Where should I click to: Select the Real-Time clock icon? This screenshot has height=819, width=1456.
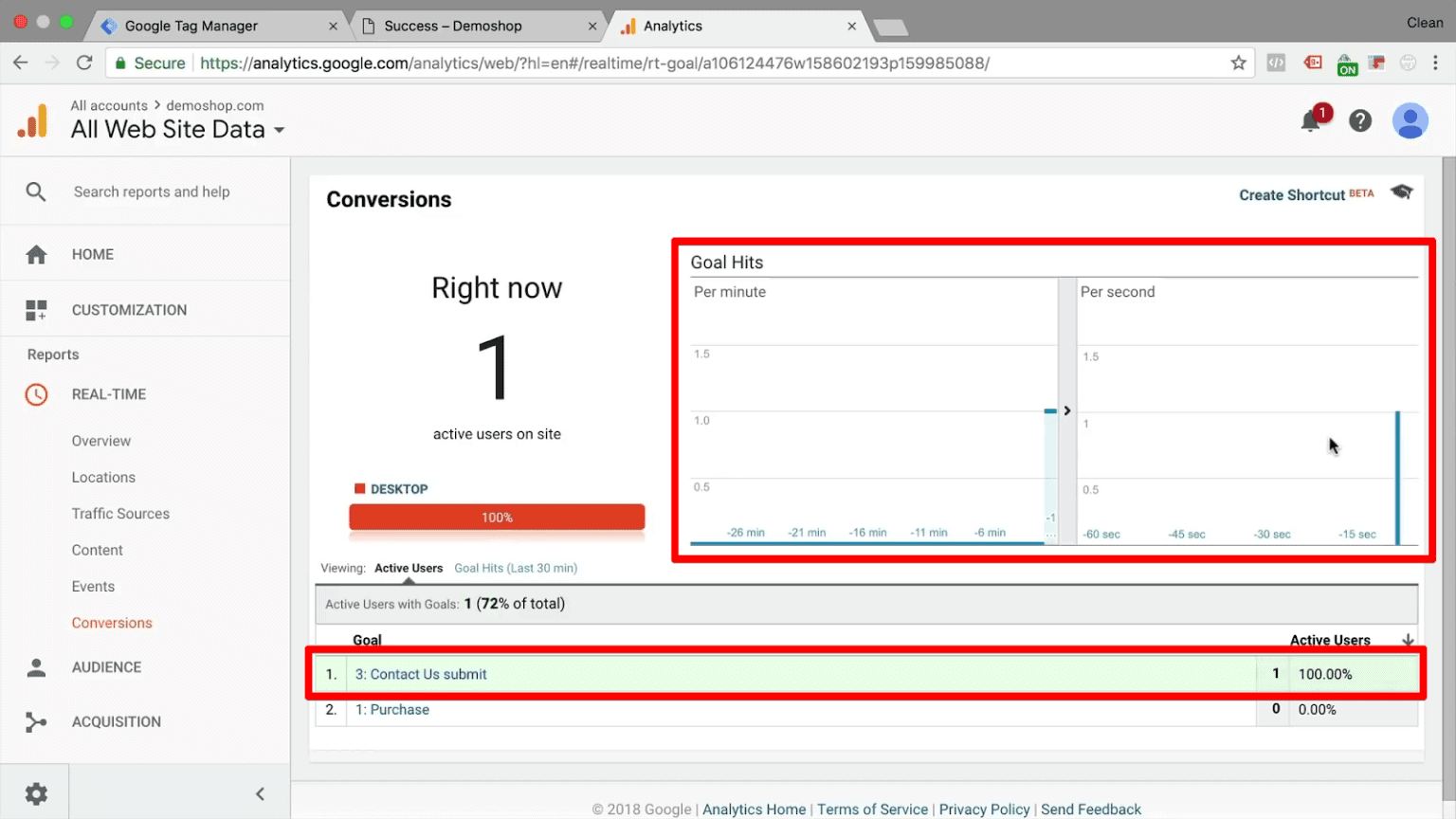36,394
